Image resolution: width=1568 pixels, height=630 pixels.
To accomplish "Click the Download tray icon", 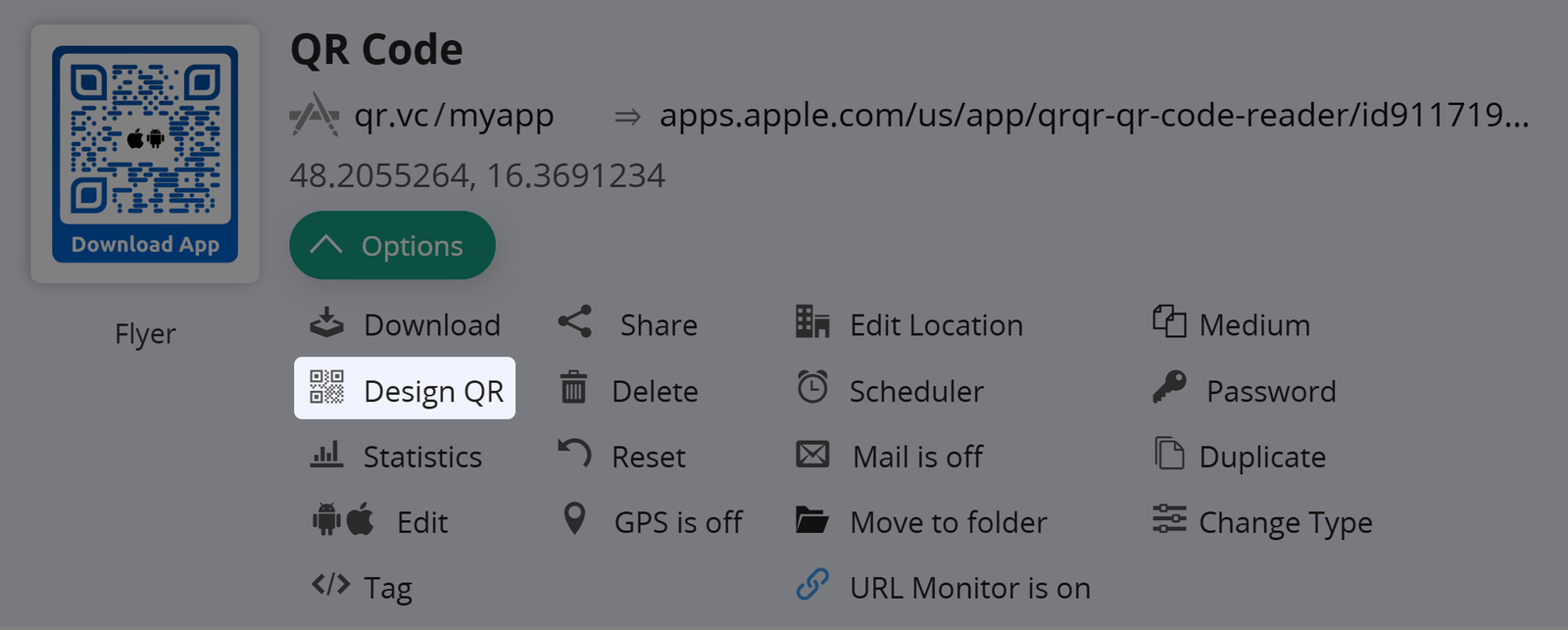I will [327, 322].
